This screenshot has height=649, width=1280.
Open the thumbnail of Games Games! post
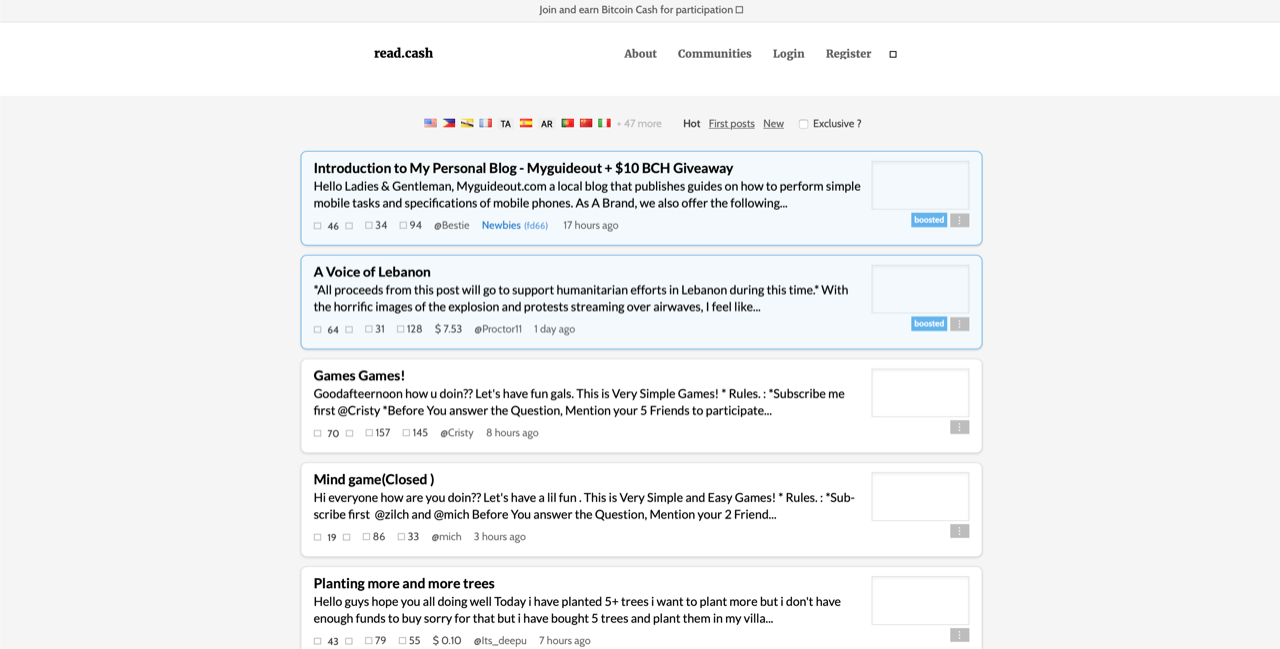[920, 393]
